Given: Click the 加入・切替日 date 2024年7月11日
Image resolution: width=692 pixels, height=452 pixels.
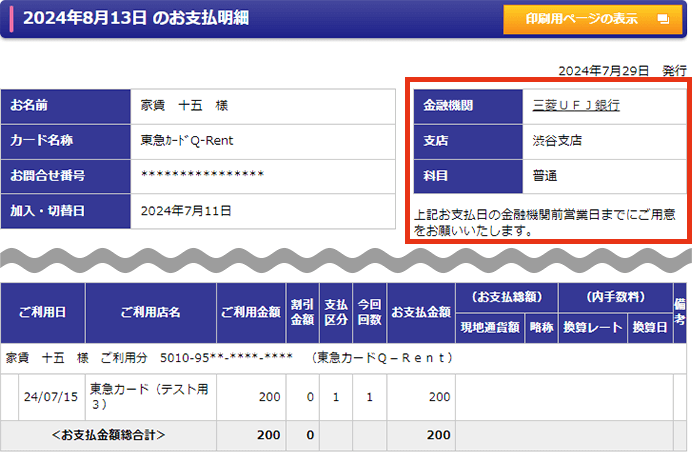Looking at the screenshot, I should (x=186, y=211).
